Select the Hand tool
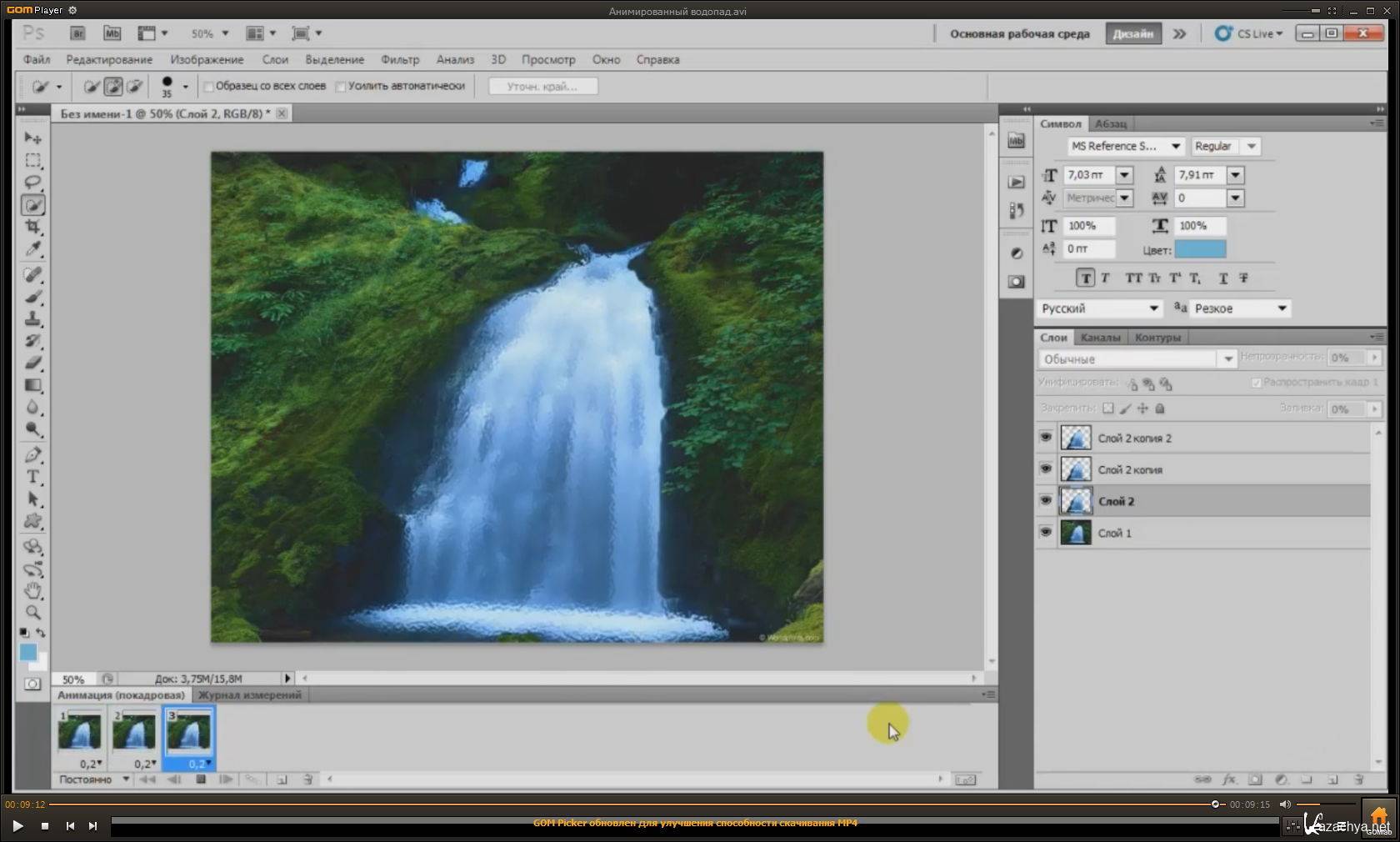The height and width of the screenshot is (842, 1400). (32, 591)
